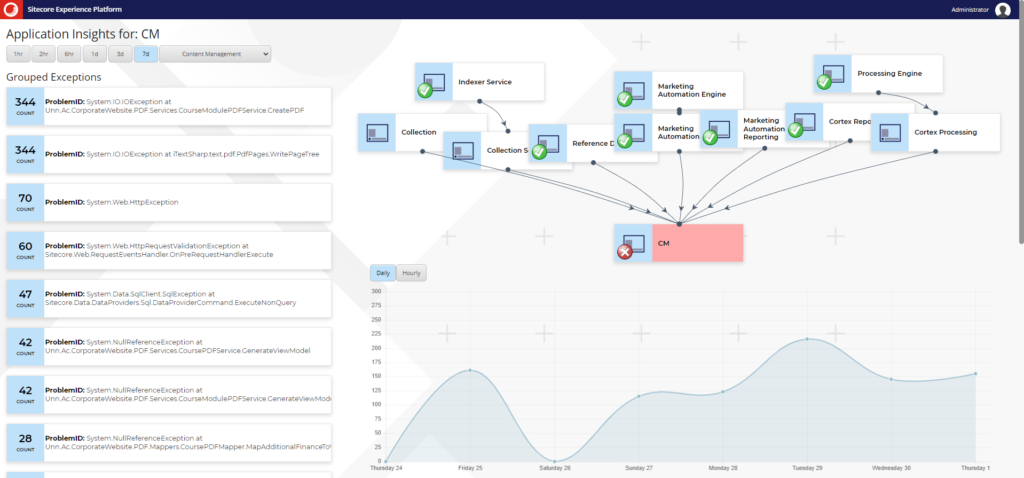Set time range to 6hr
Image resolution: width=1024 pixels, height=478 pixels.
[x=69, y=54]
